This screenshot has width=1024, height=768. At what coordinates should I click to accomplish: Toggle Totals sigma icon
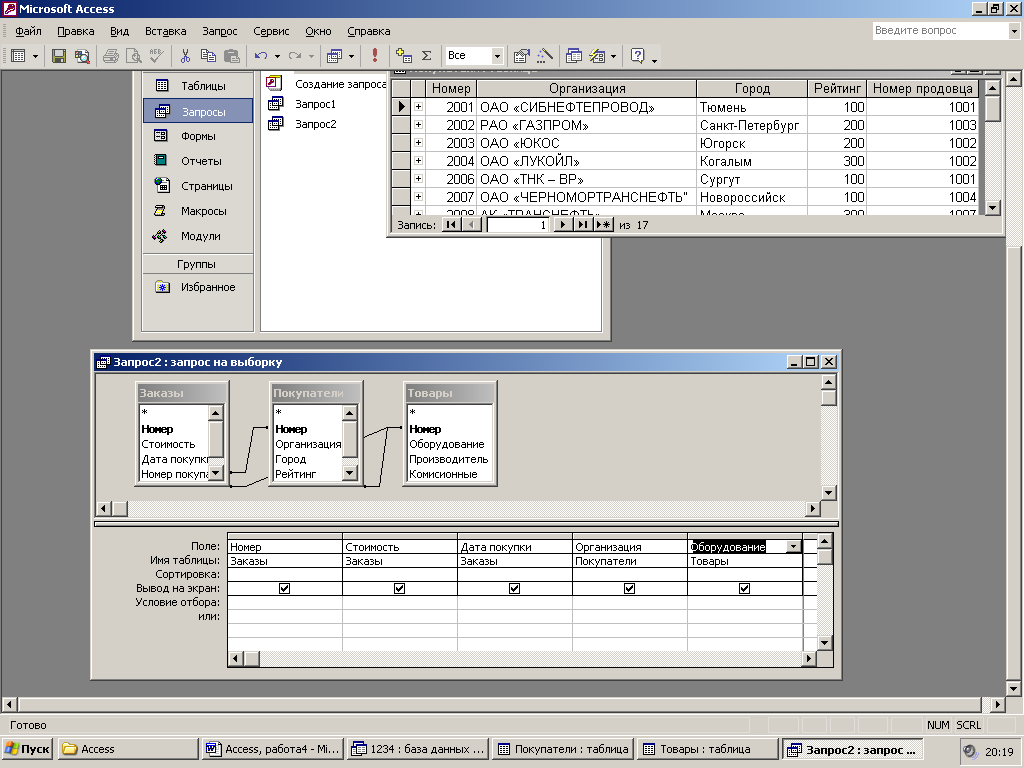[x=426, y=56]
